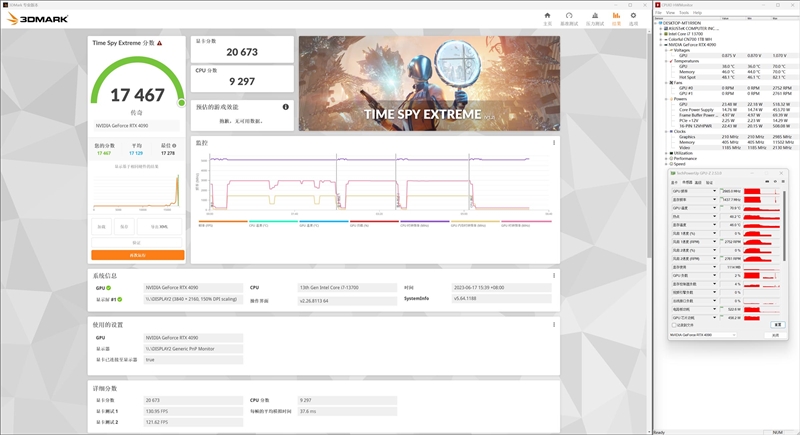
Task: Open the Benchmarks gauge icon in navigation
Action: click(x=570, y=17)
